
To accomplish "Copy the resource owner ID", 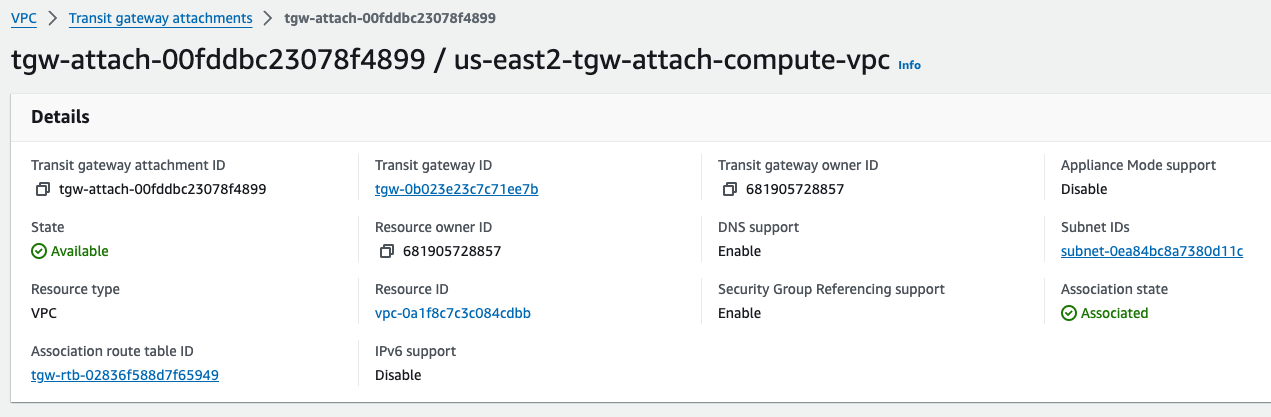I will pyautogui.click(x=386, y=251).
